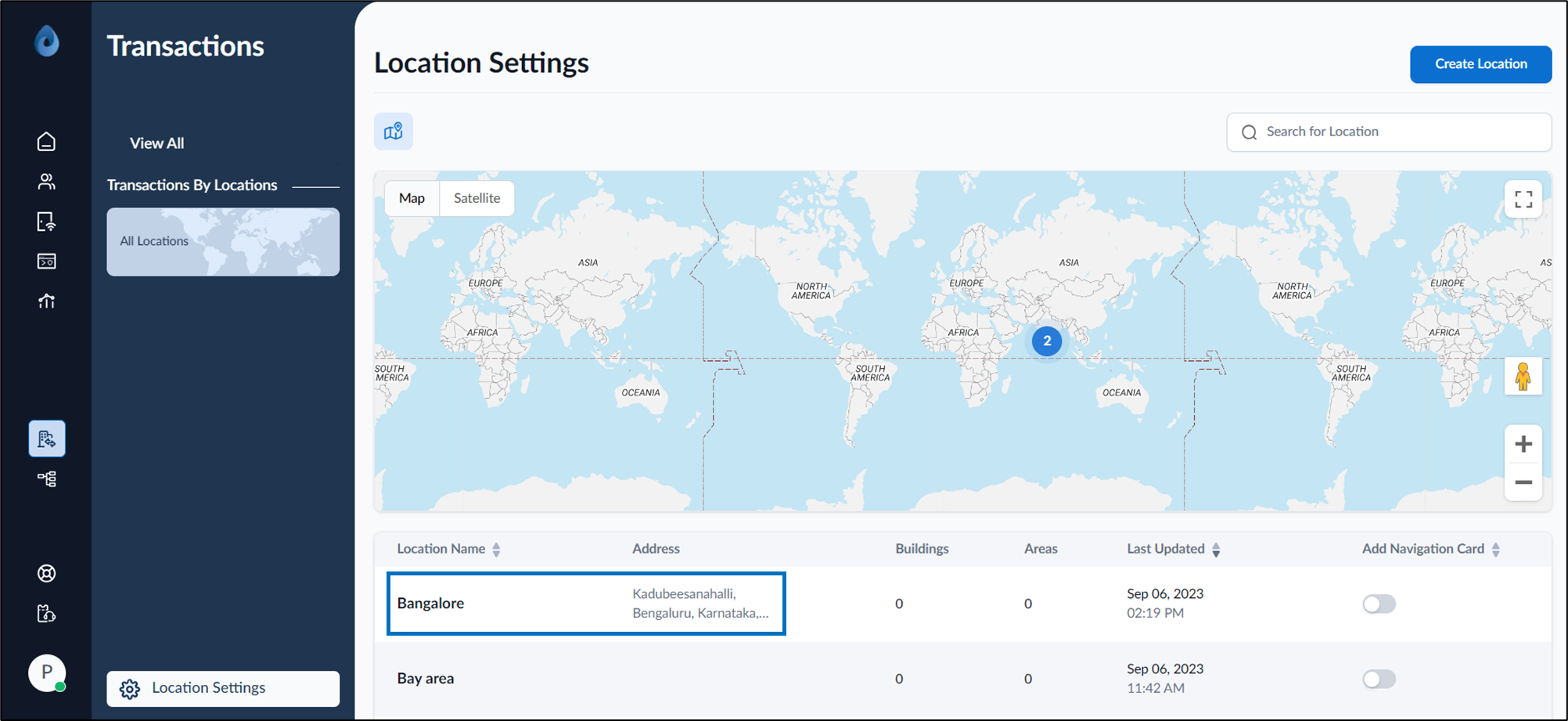This screenshot has height=721, width=1568.
Task: Click the Street View pegman icon
Action: click(1523, 377)
